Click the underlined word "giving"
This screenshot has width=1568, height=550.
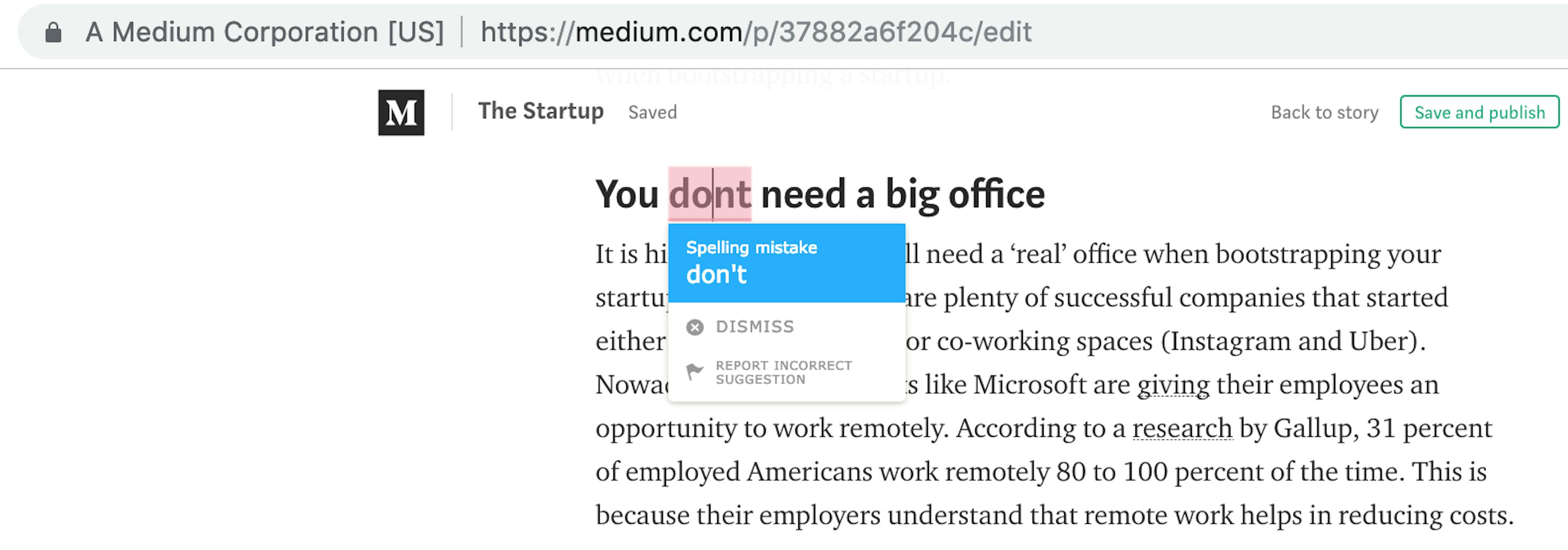point(1173,385)
